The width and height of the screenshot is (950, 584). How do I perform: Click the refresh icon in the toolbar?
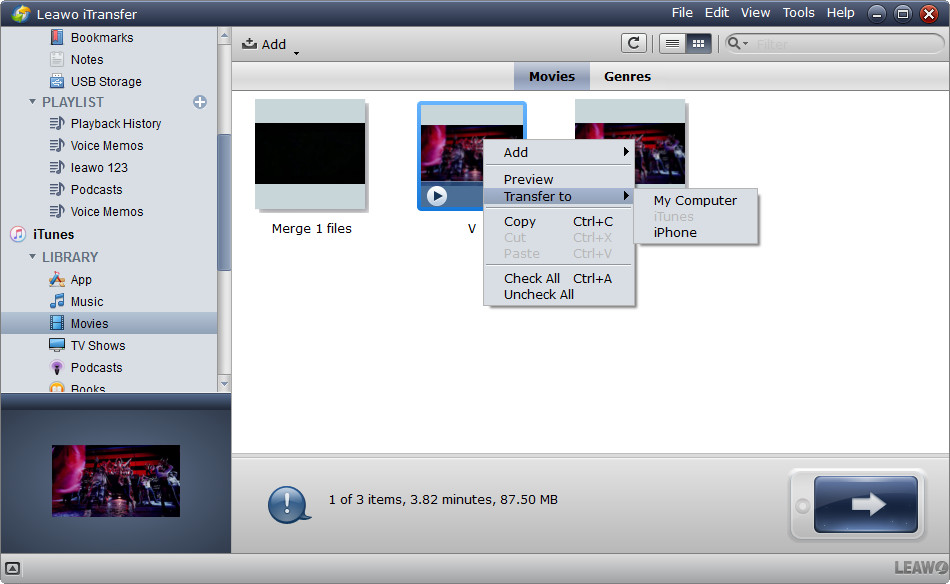(633, 43)
